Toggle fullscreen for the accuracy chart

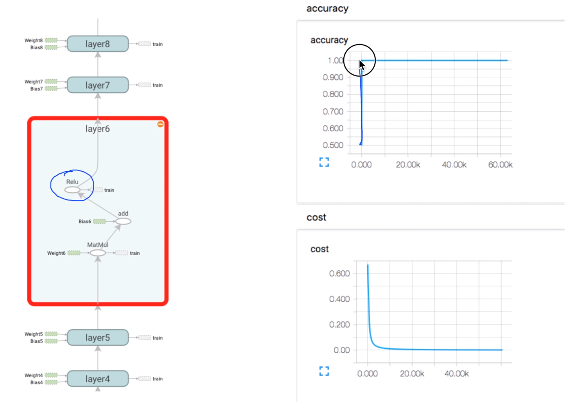[324, 162]
